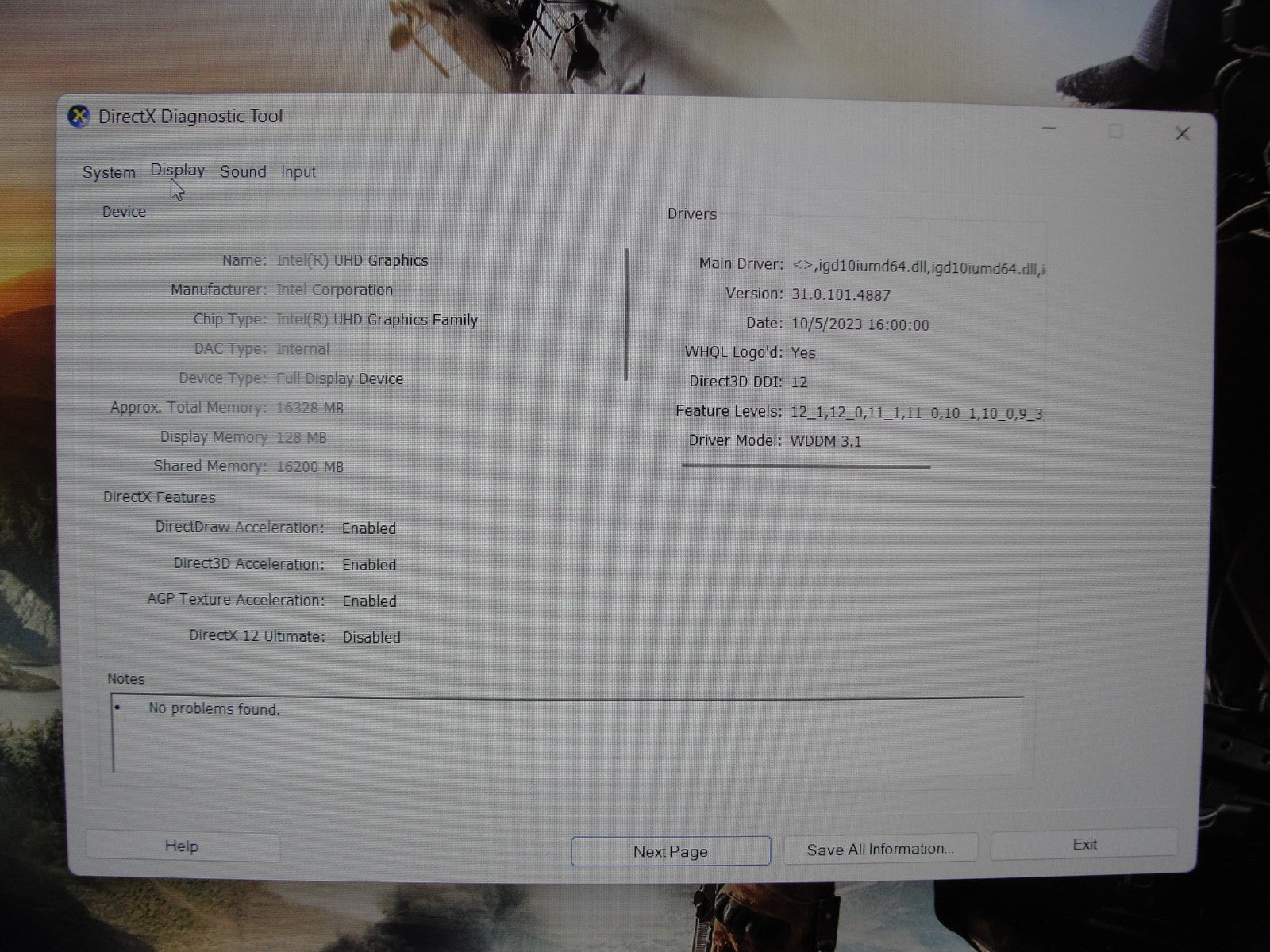Click the Device section vertical scrollbar
This screenshot has height=952, width=1270.
(627, 314)
